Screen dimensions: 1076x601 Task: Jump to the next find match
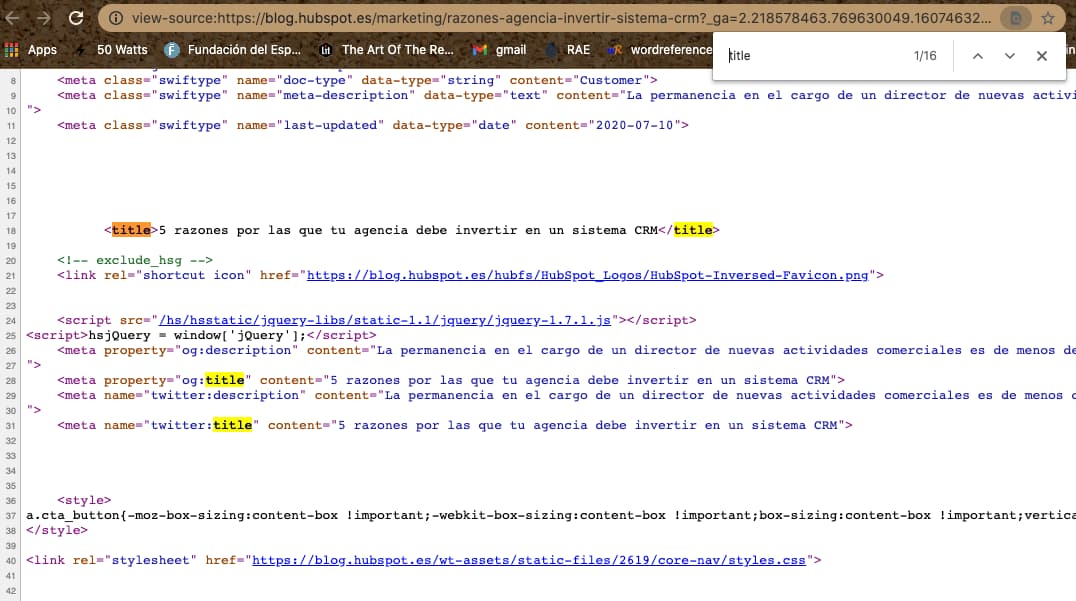coord(1009,56)
